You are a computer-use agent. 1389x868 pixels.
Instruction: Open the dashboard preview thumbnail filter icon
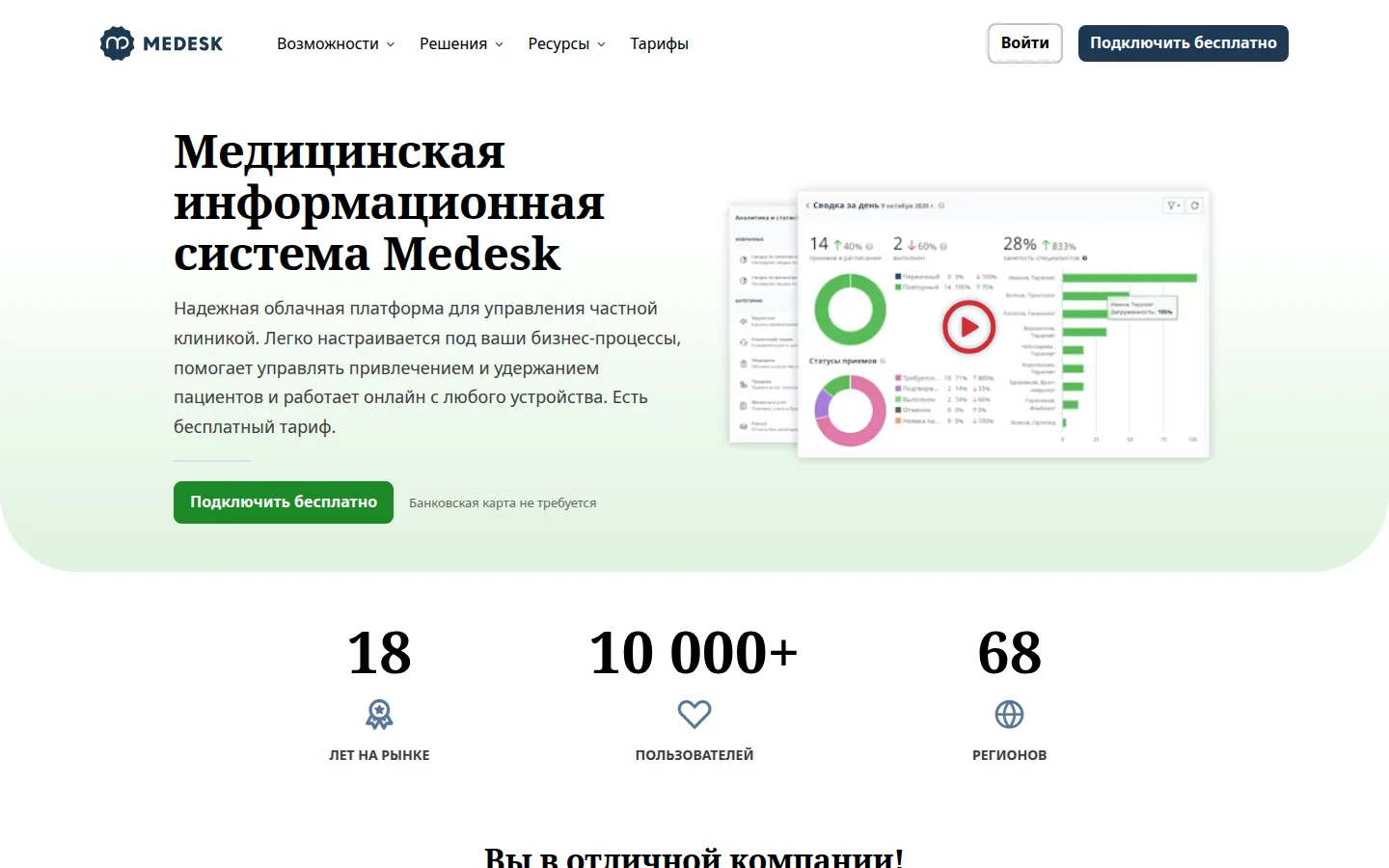(1173, 205)
